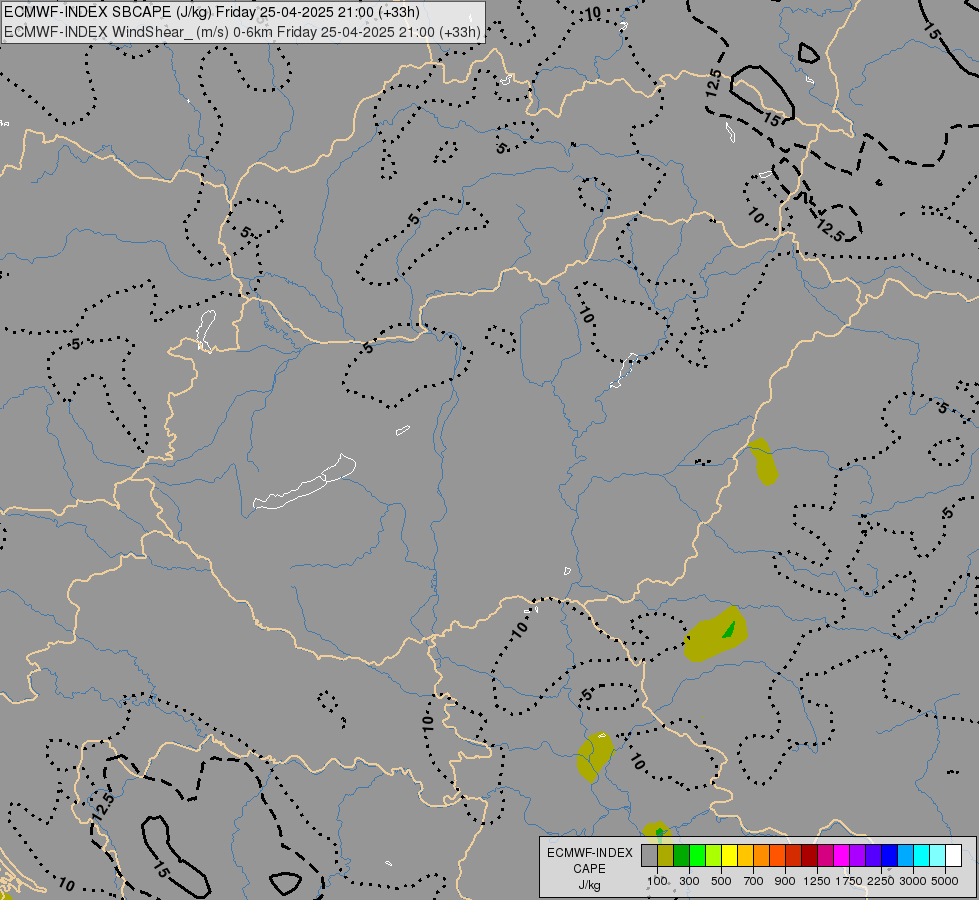The height and width of the screenshot is (900, 979).
Task: Click the 900 legend value
Action: (x=785, y=881)
